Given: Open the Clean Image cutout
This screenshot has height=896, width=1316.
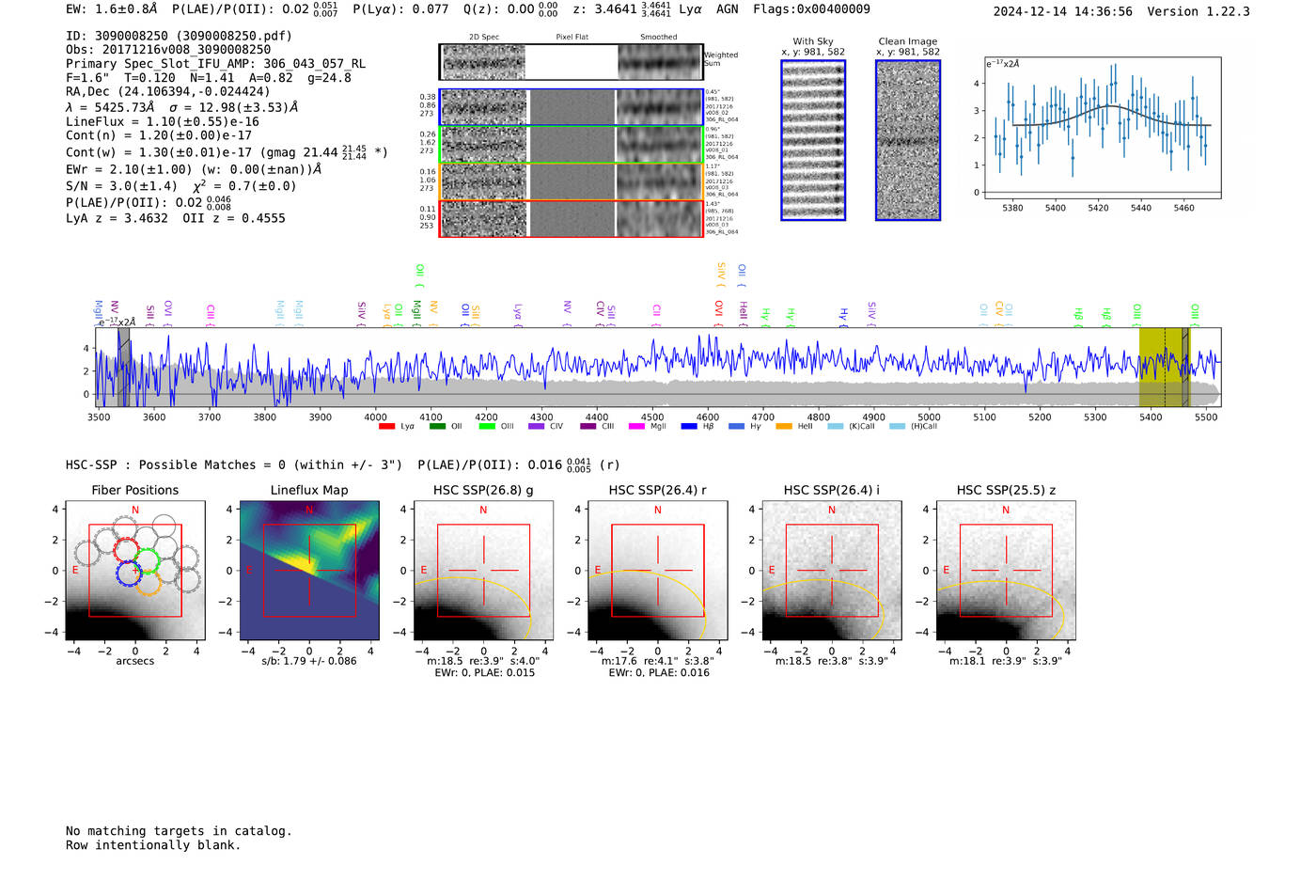Looking at the screenshot, I should [x=908, y=140].
